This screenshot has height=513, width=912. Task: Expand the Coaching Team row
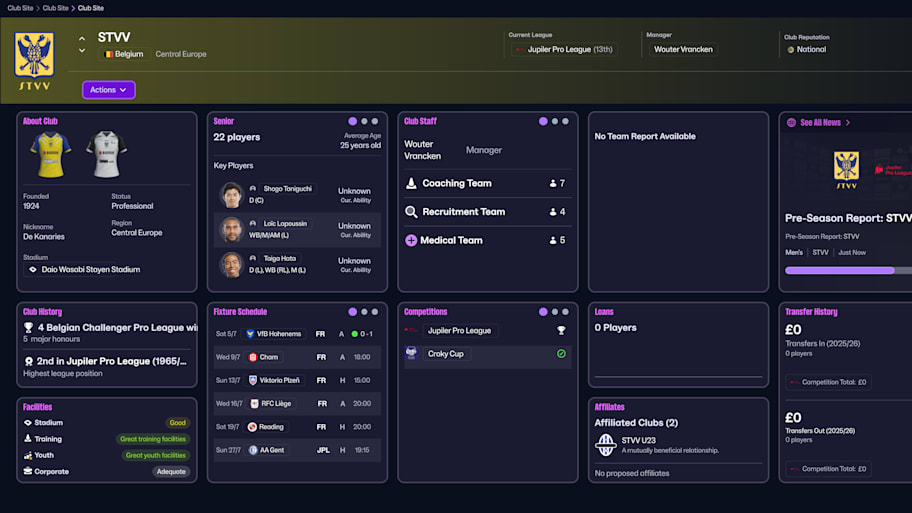click(x=487, y=183)
